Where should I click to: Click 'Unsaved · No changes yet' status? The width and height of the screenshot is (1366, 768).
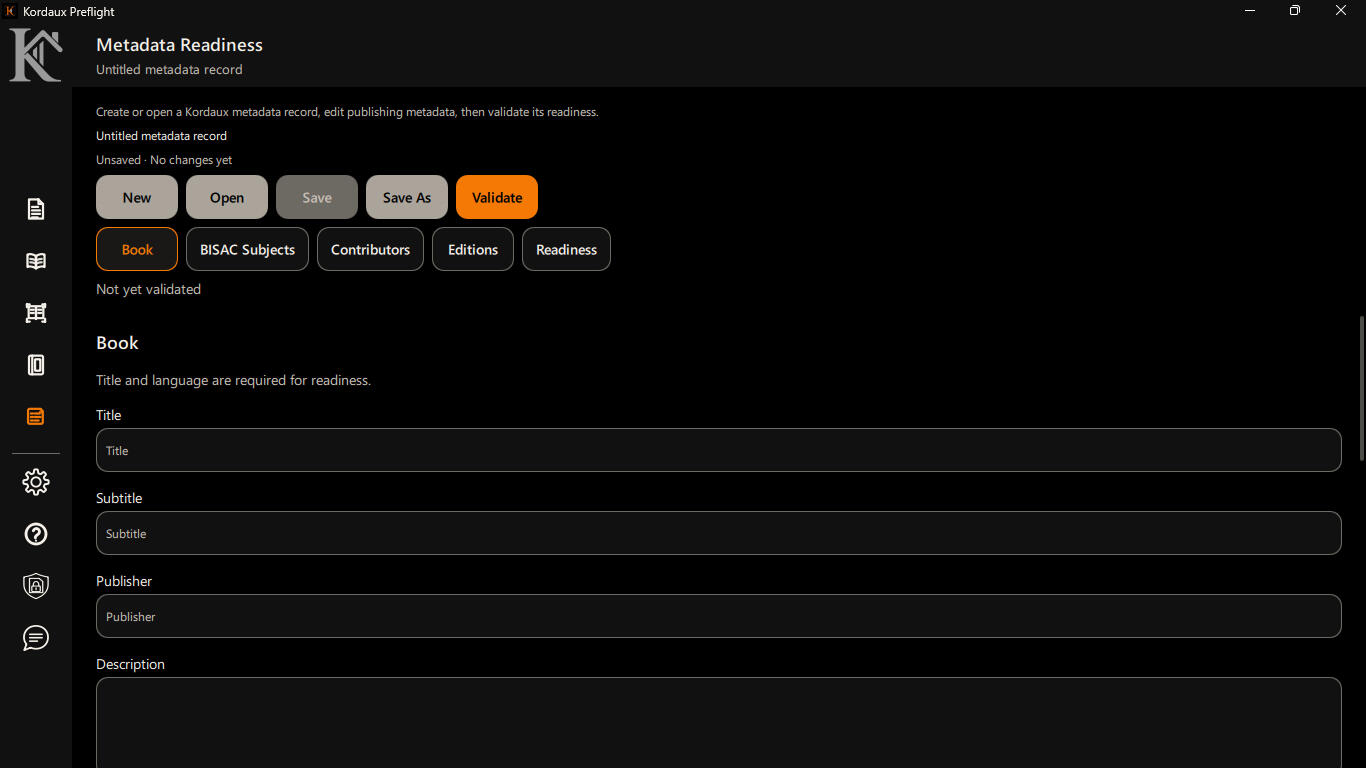tap(164, 160)
